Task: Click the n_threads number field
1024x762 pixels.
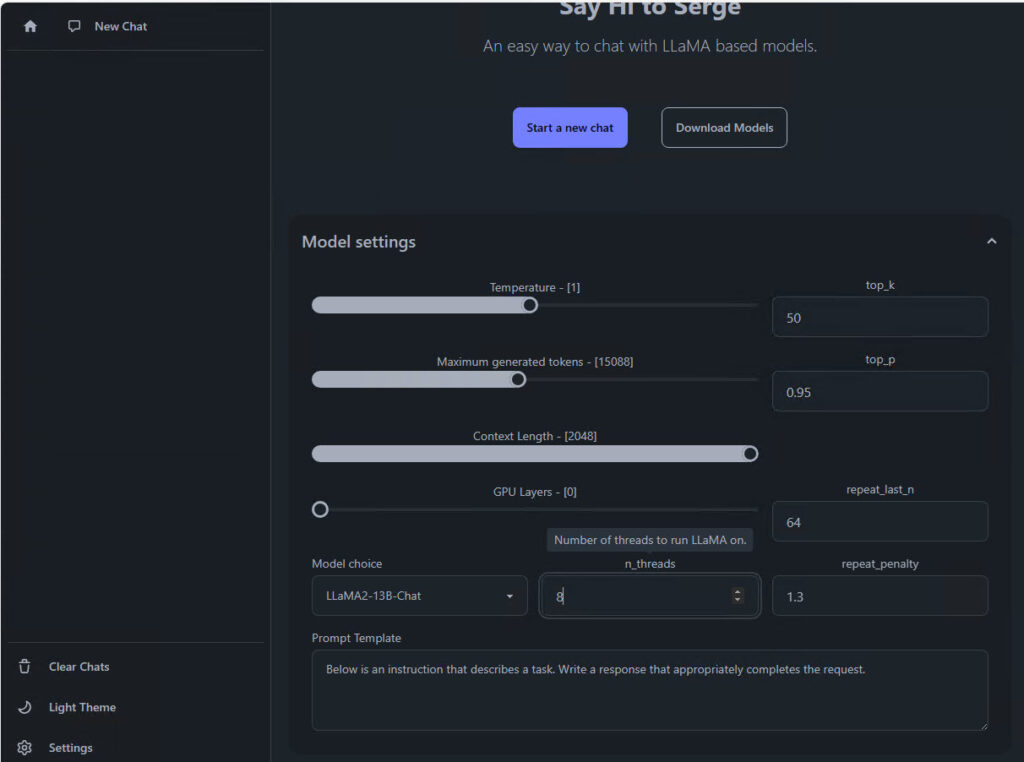Action: (x=649, y=595)
